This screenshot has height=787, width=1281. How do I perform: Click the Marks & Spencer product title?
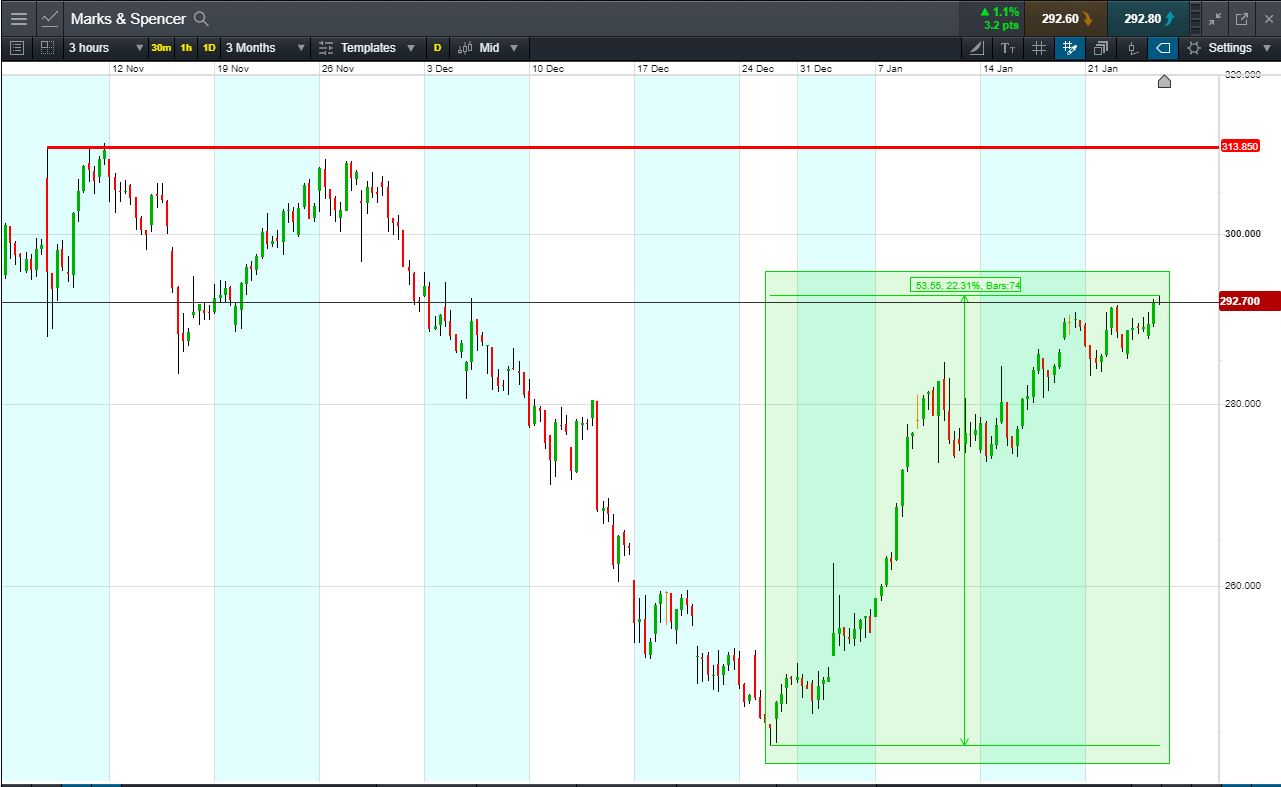128,18
